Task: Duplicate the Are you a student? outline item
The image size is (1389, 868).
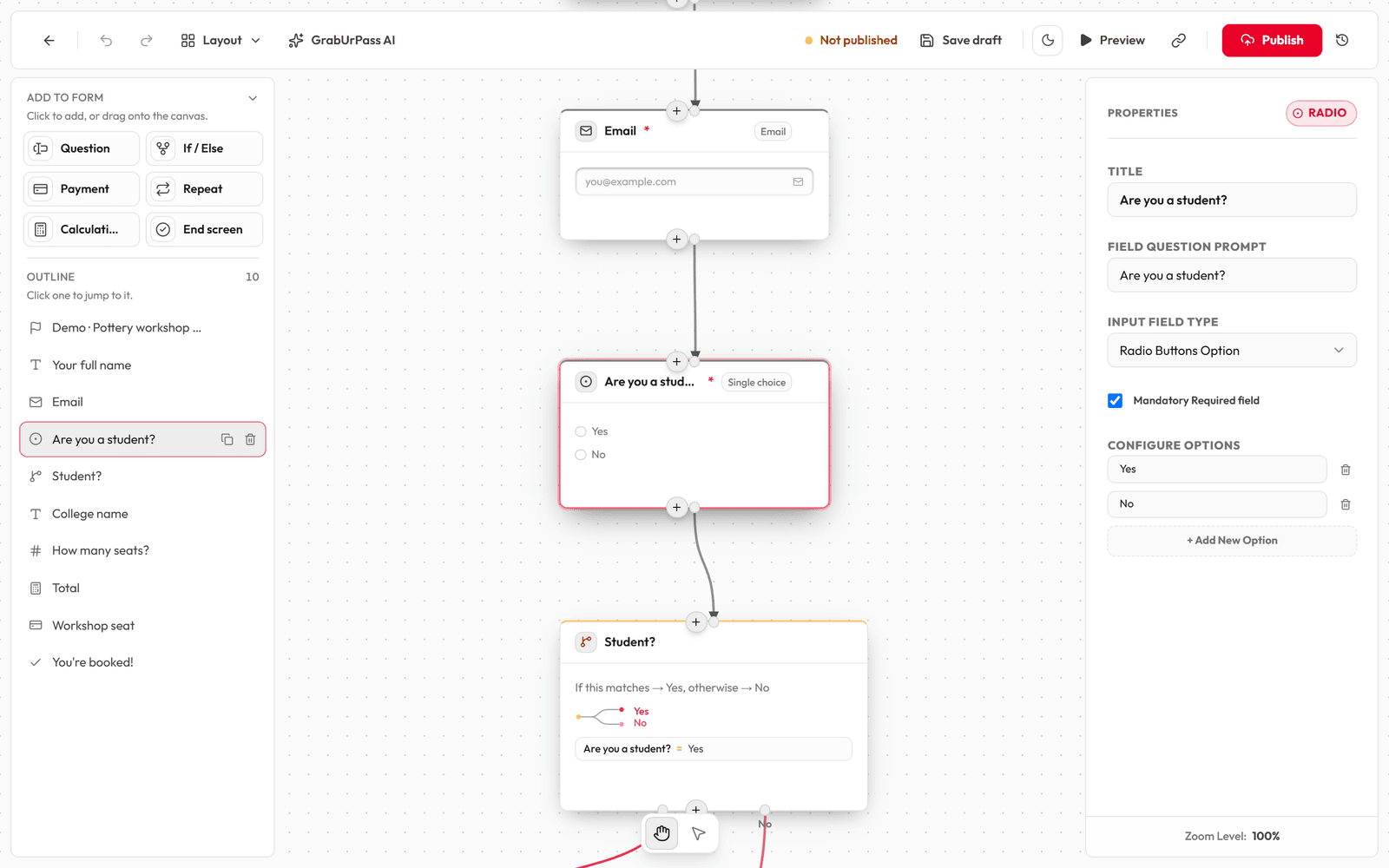Action: pyautogui.click(x=227, y=440)
